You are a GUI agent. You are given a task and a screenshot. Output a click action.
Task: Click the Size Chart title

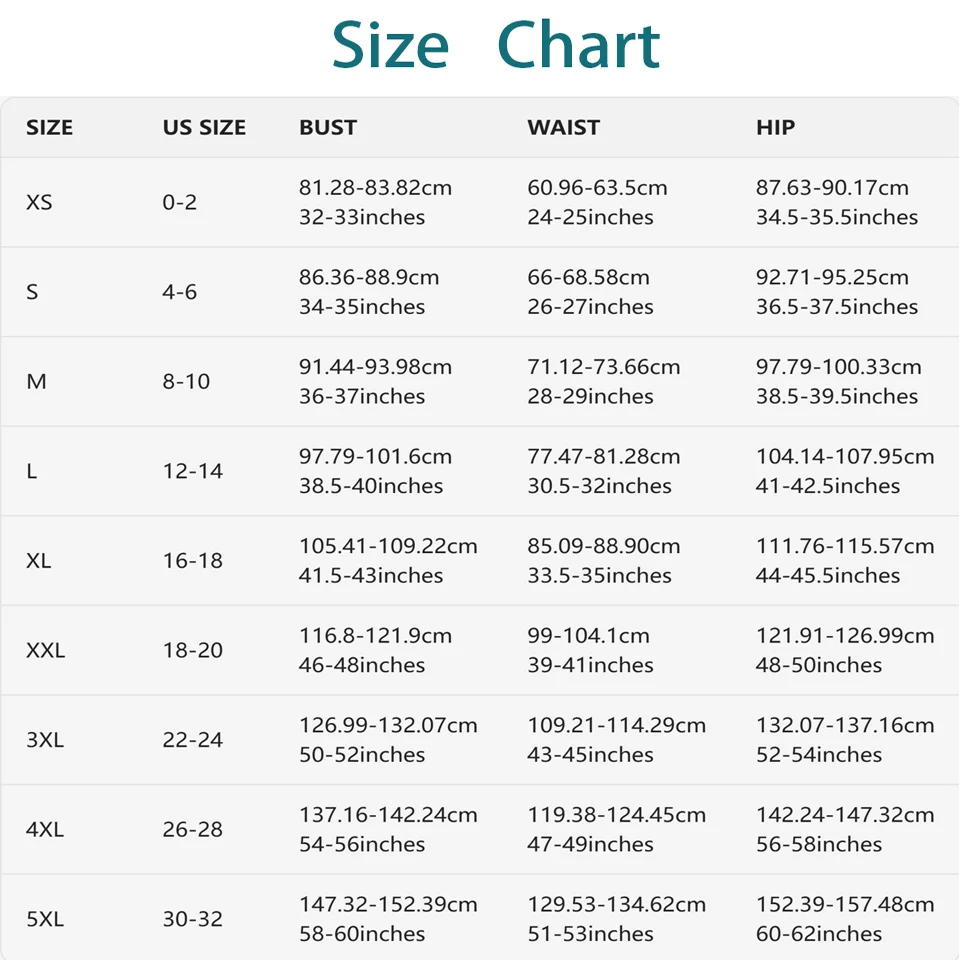495,45
